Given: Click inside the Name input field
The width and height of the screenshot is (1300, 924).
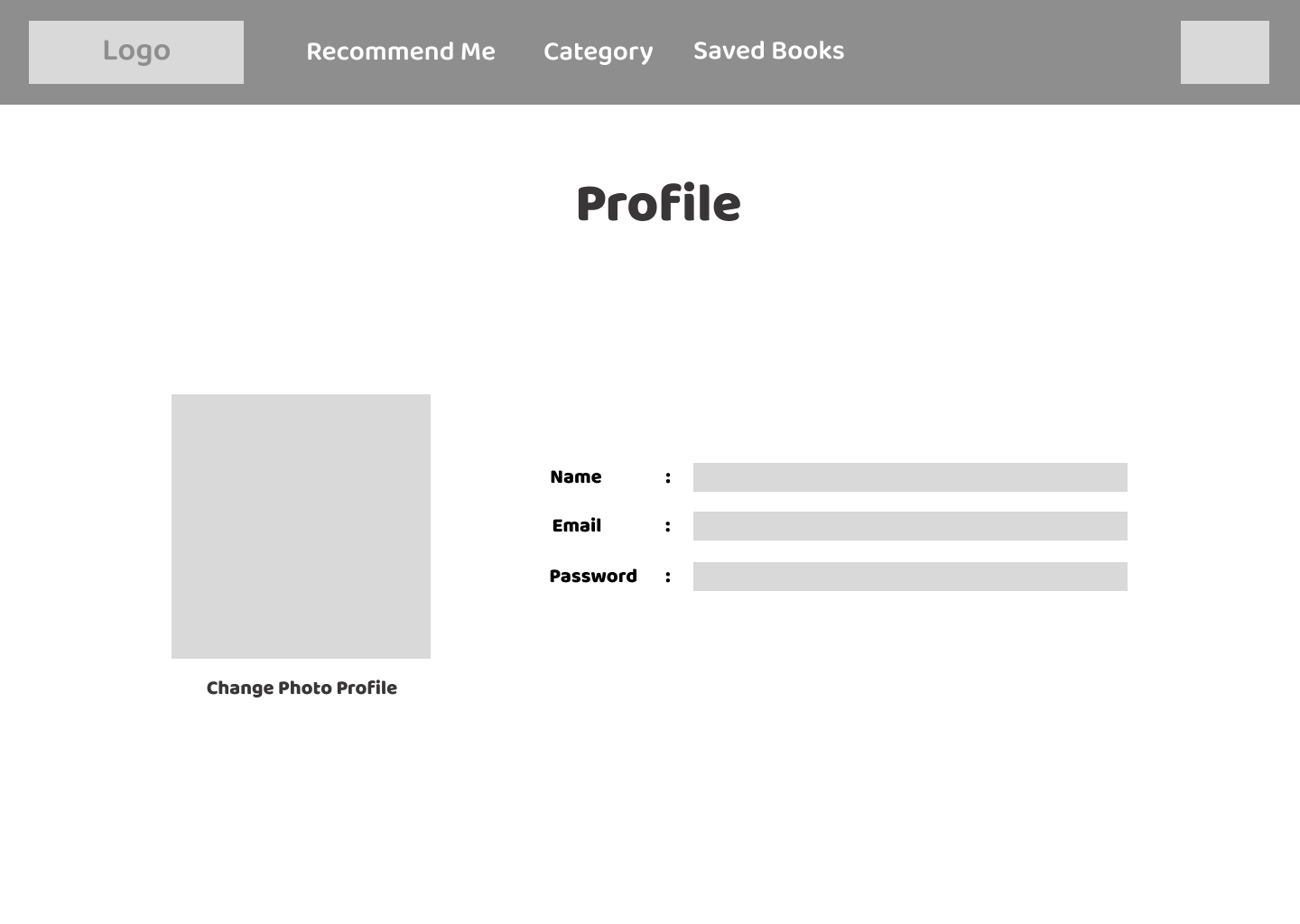Looking at the screenshot, I should click(x=910, y=477).
